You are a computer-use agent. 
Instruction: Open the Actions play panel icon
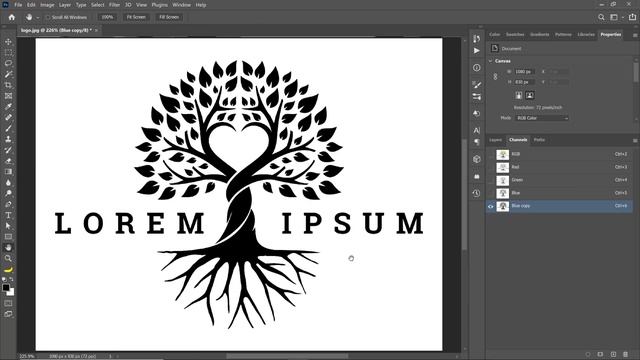point(477,51)
